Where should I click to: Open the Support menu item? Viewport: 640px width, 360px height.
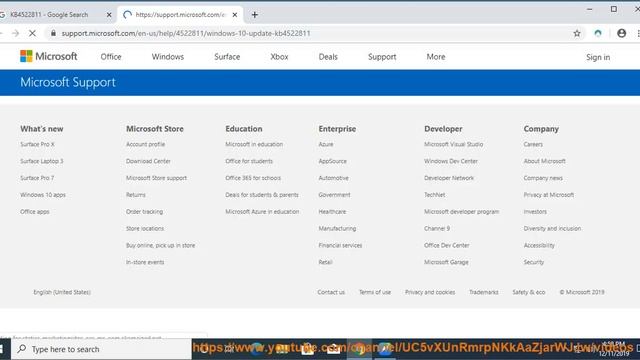[x=382, y=57]
